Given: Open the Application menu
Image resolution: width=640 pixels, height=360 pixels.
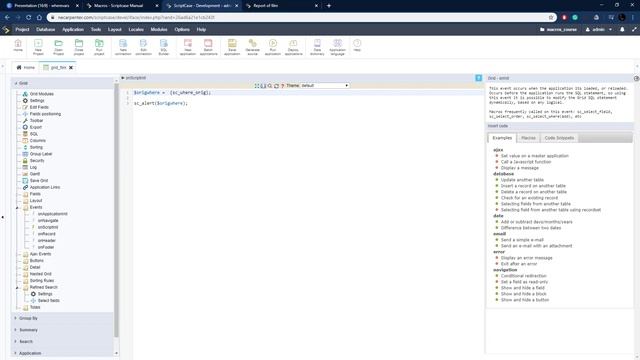Looking at the screenshot, I should tap(73, 29).
